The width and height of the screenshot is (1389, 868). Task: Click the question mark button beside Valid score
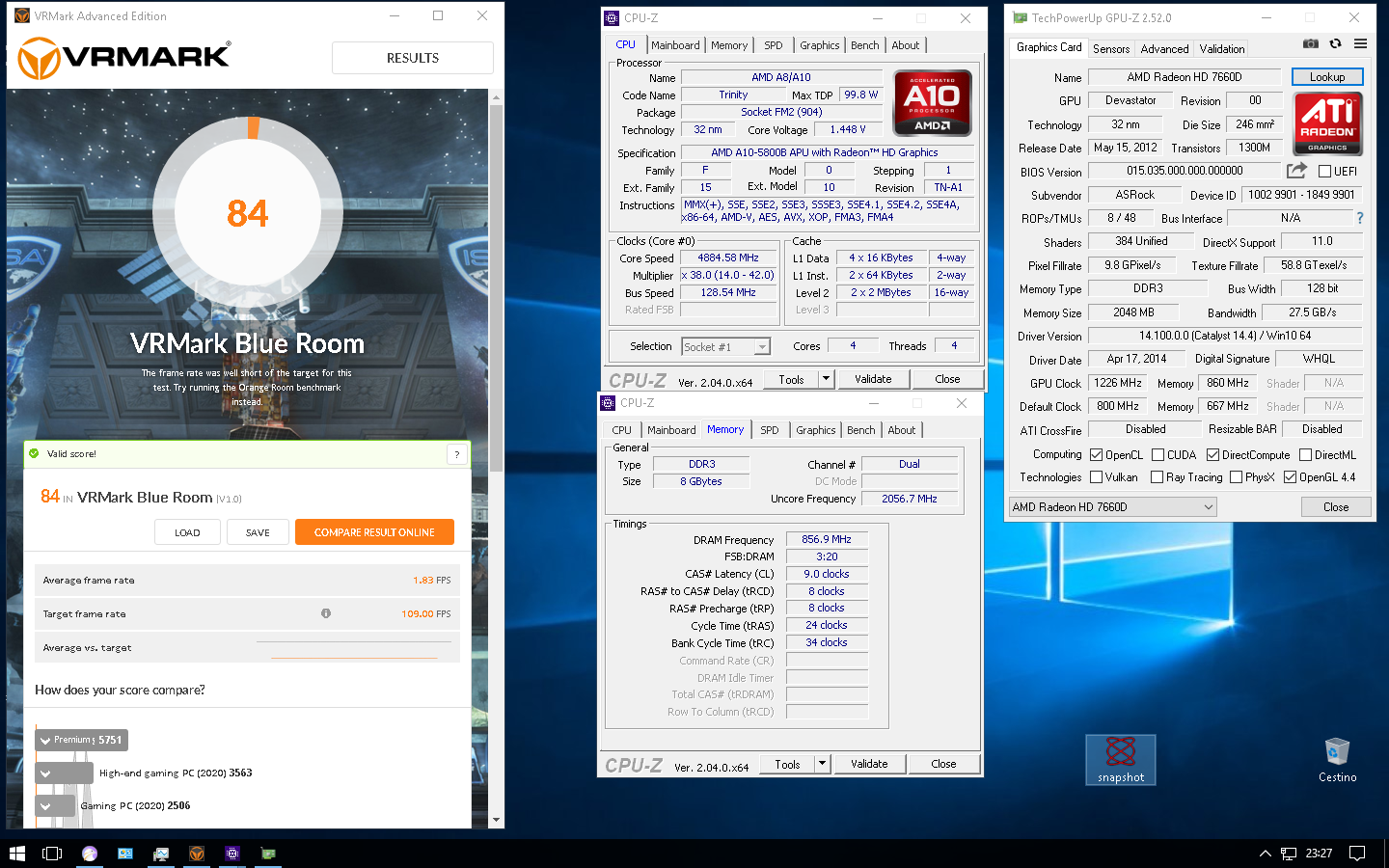457,454
